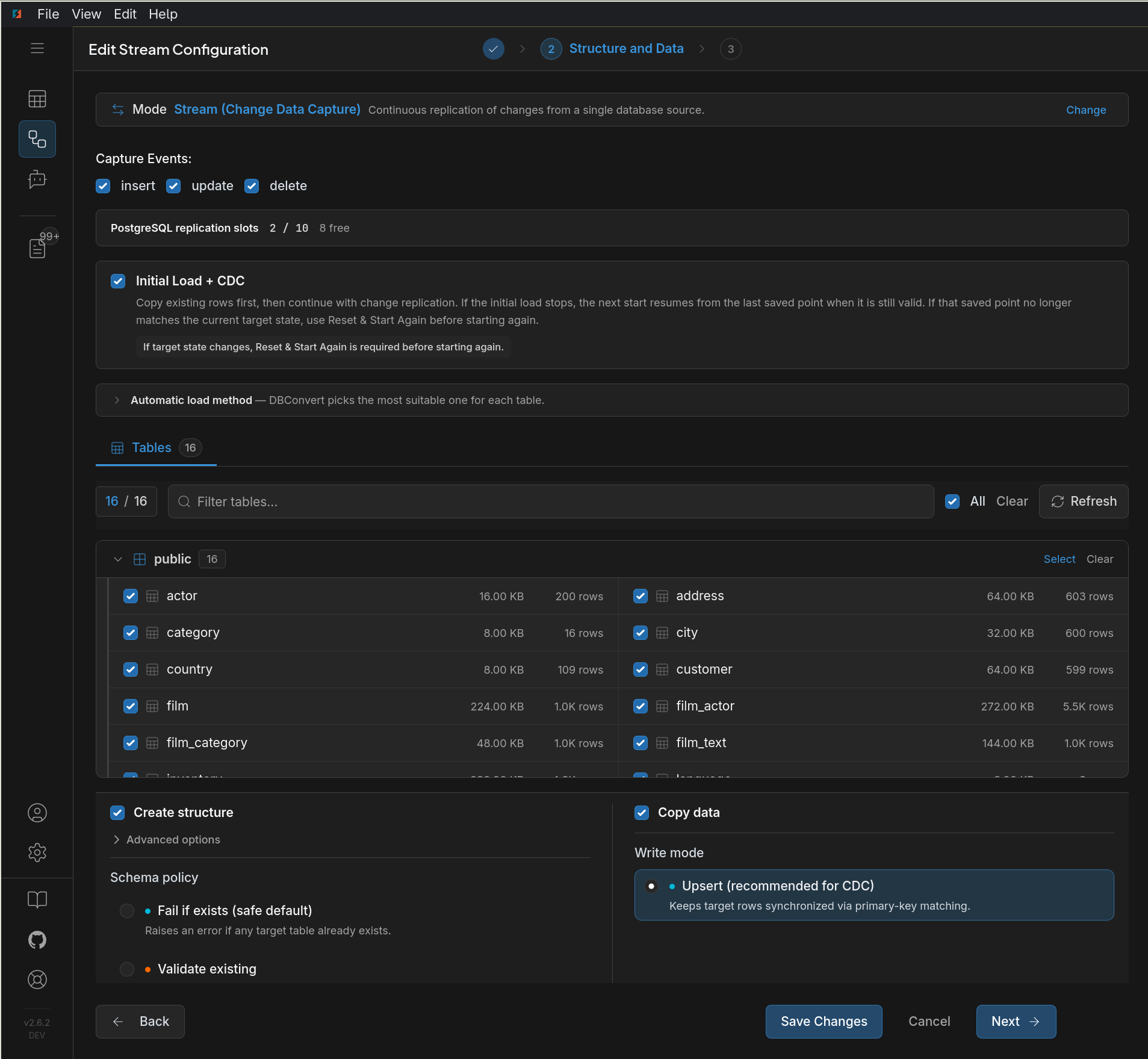
Task: Click the search icon in filter box
Action: (x=184, y=502)
